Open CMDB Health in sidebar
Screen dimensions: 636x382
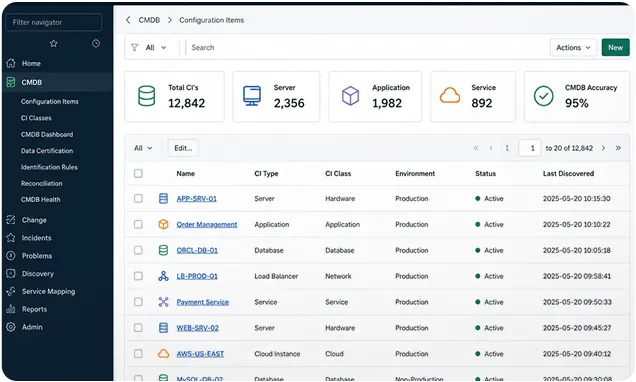coord(41,200)
